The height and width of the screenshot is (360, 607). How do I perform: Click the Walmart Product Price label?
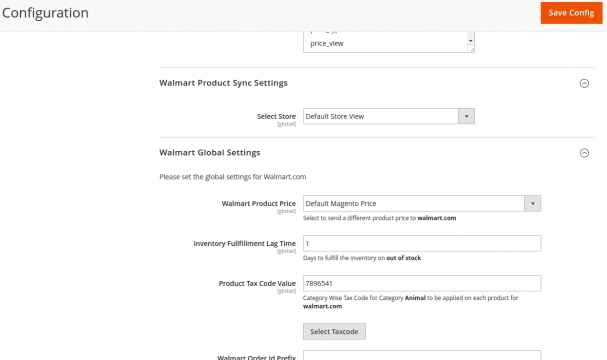[x=259, y=204]
